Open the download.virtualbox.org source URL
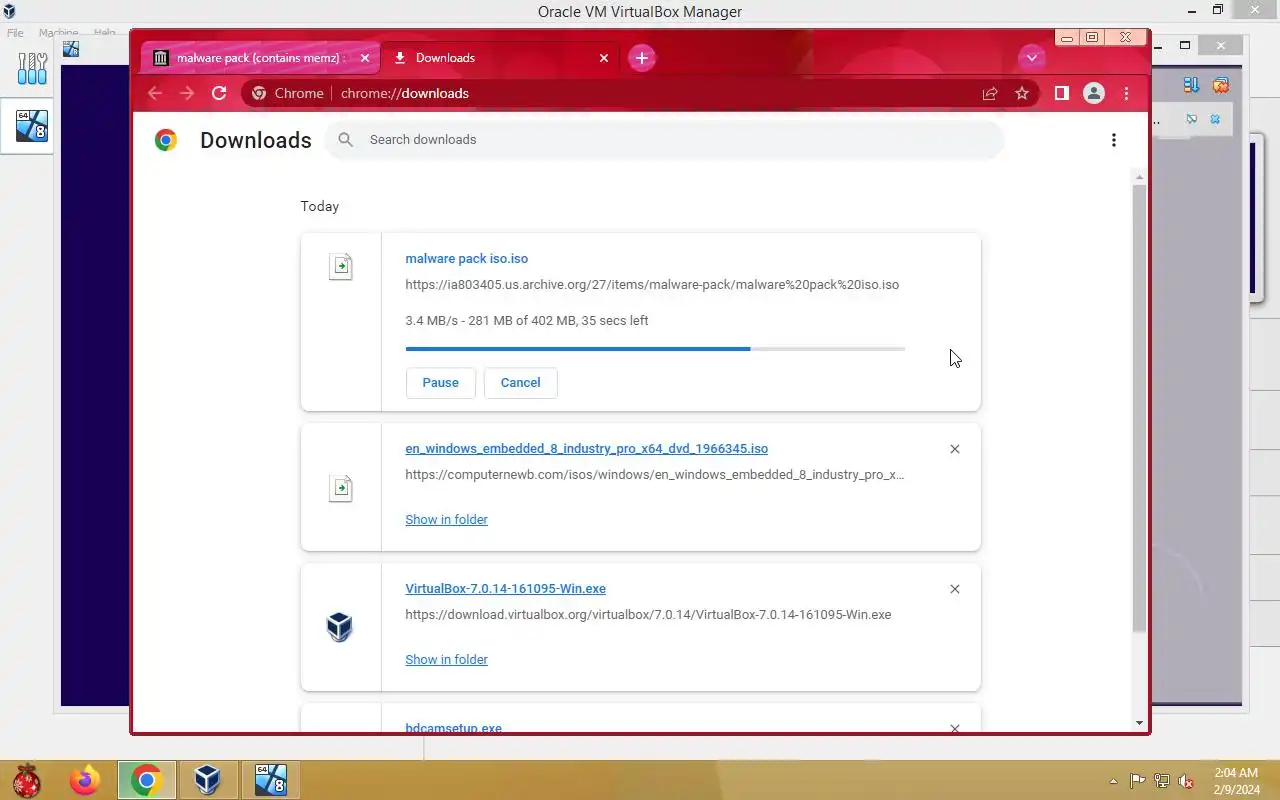1280x800 pixels. coord(648,615)
